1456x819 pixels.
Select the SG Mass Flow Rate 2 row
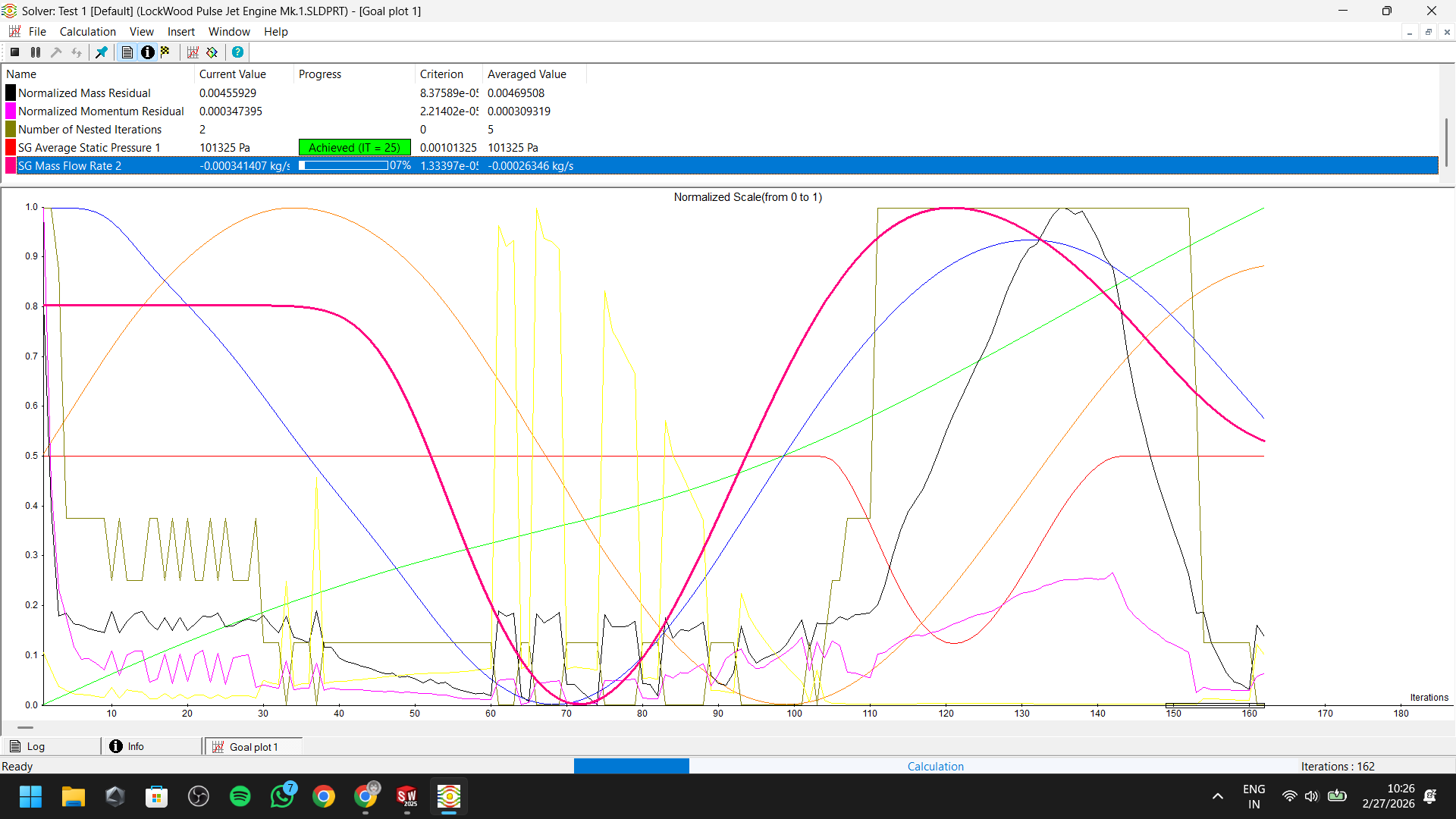pyautogui.click(x=720, y=166)
